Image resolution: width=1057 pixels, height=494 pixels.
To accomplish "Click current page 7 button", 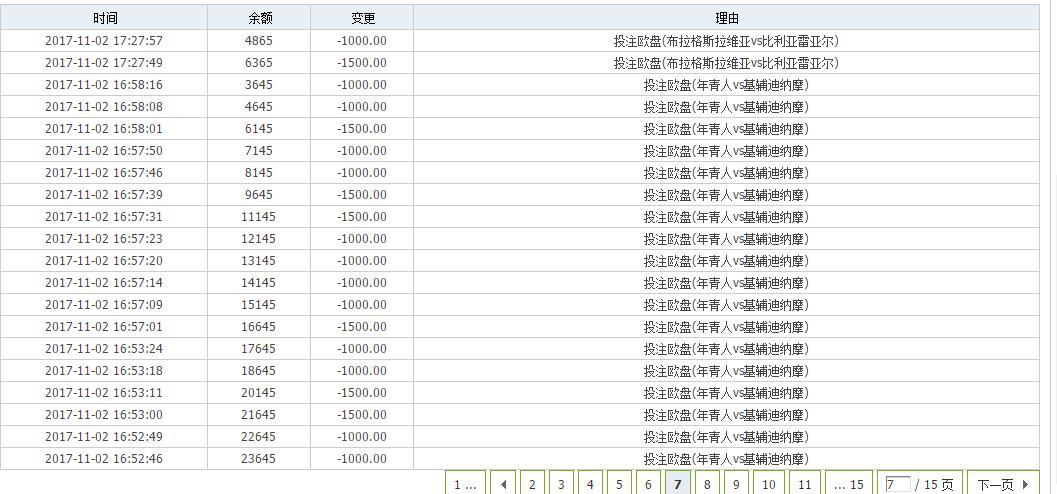I will coord(677,484).
